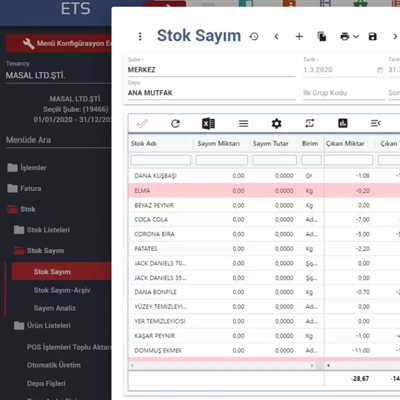
Task: Save with the floppy disk icon
Action: click(x=373, y=36)
